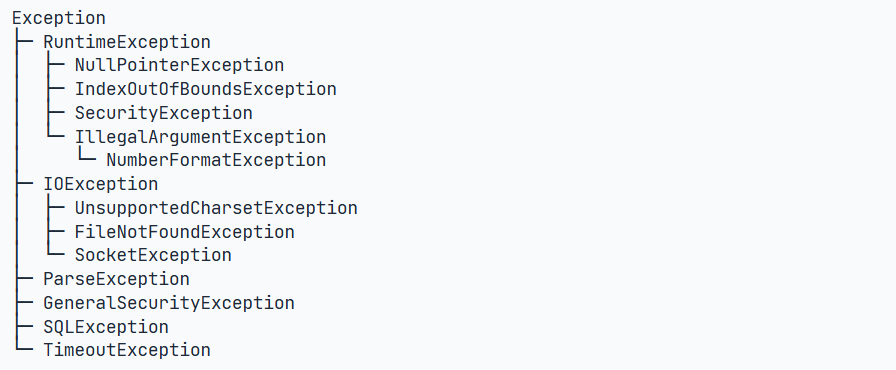Click IndexOutOfBoundsException item
Screen dimensions: 896x370
pos(206,90)
